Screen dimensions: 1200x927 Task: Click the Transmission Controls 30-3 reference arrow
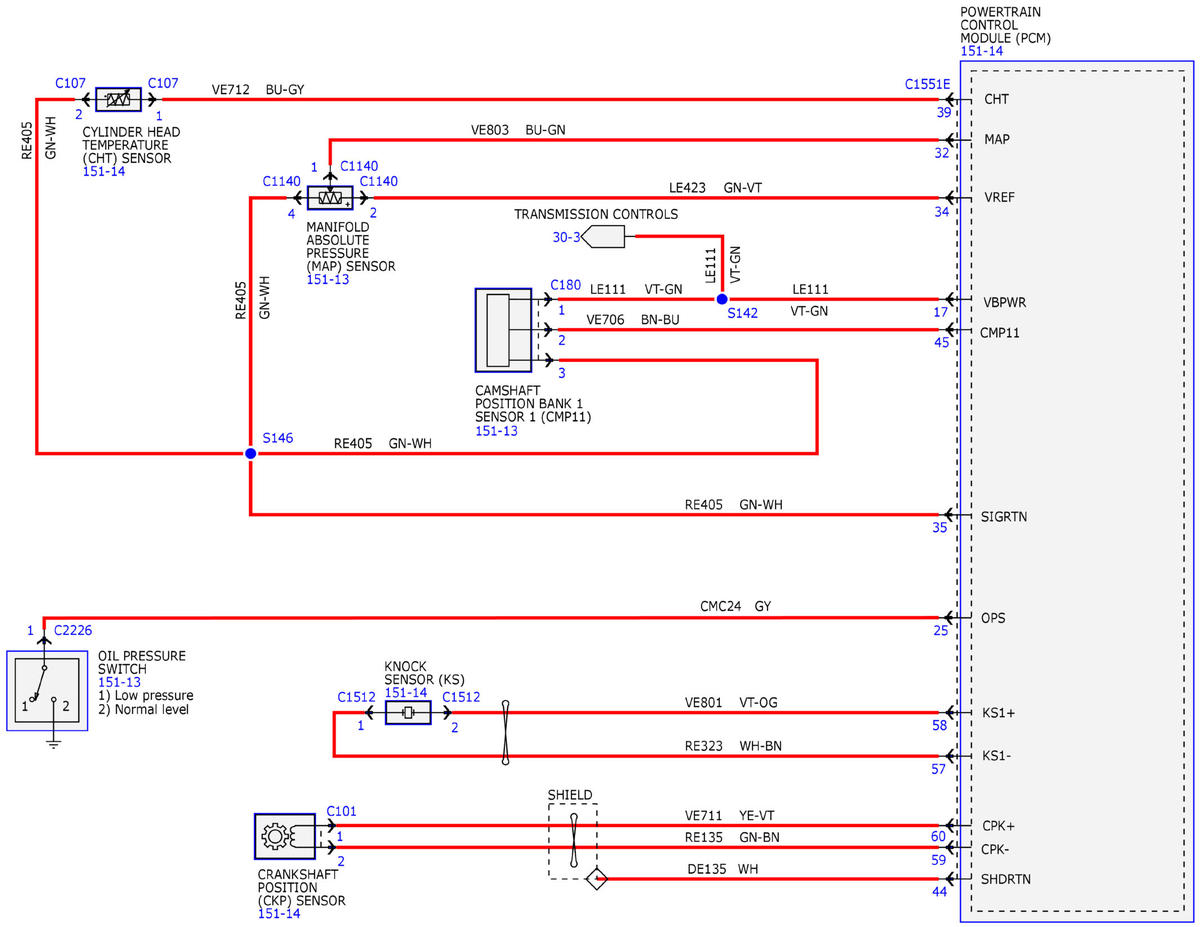coord(602,237)
